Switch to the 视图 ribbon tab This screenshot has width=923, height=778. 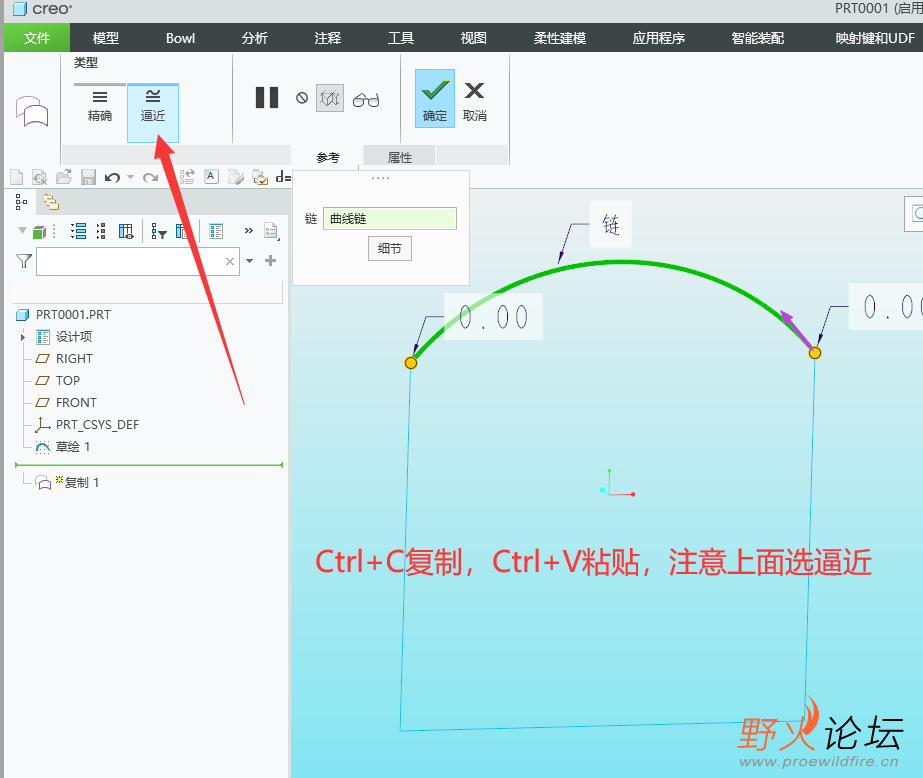[473, 38]
